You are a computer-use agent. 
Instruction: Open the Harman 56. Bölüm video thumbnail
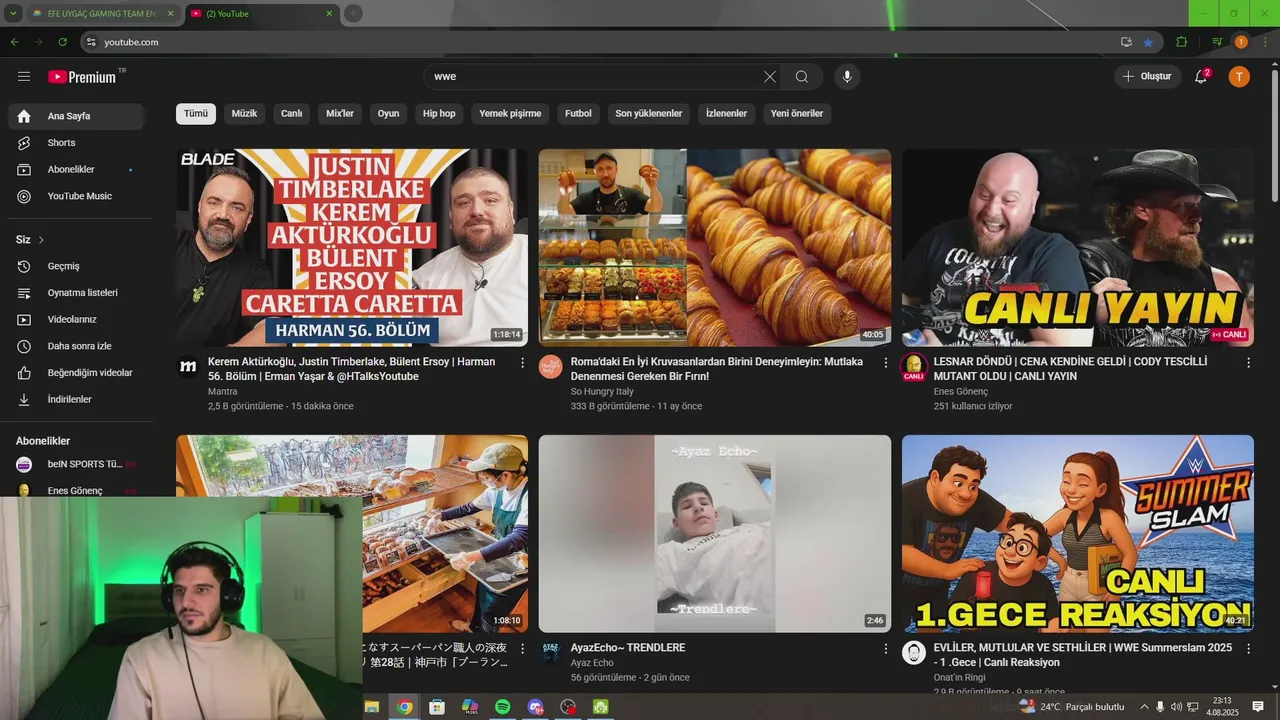[352, 248]
